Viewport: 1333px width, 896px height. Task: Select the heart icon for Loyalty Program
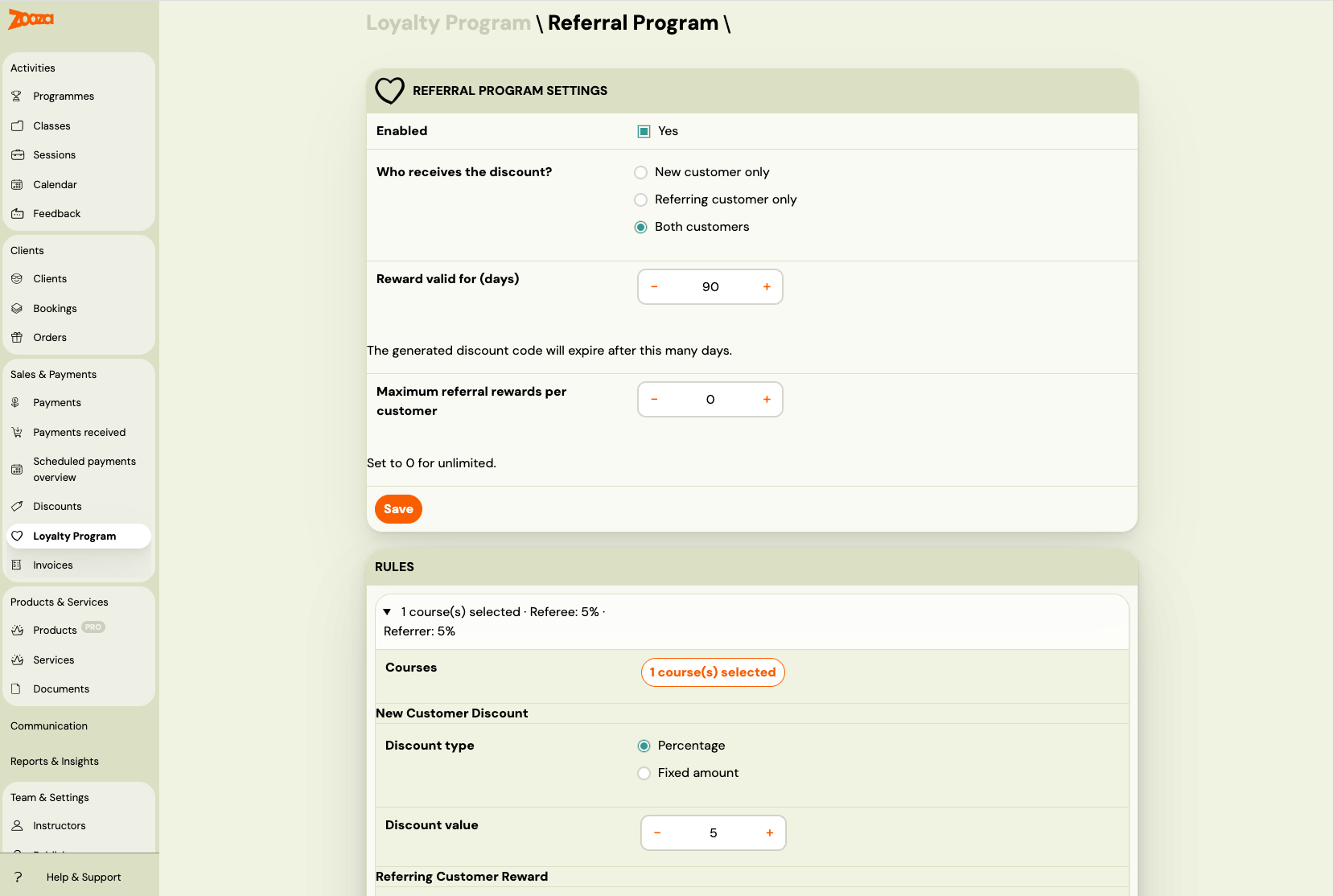18,536
